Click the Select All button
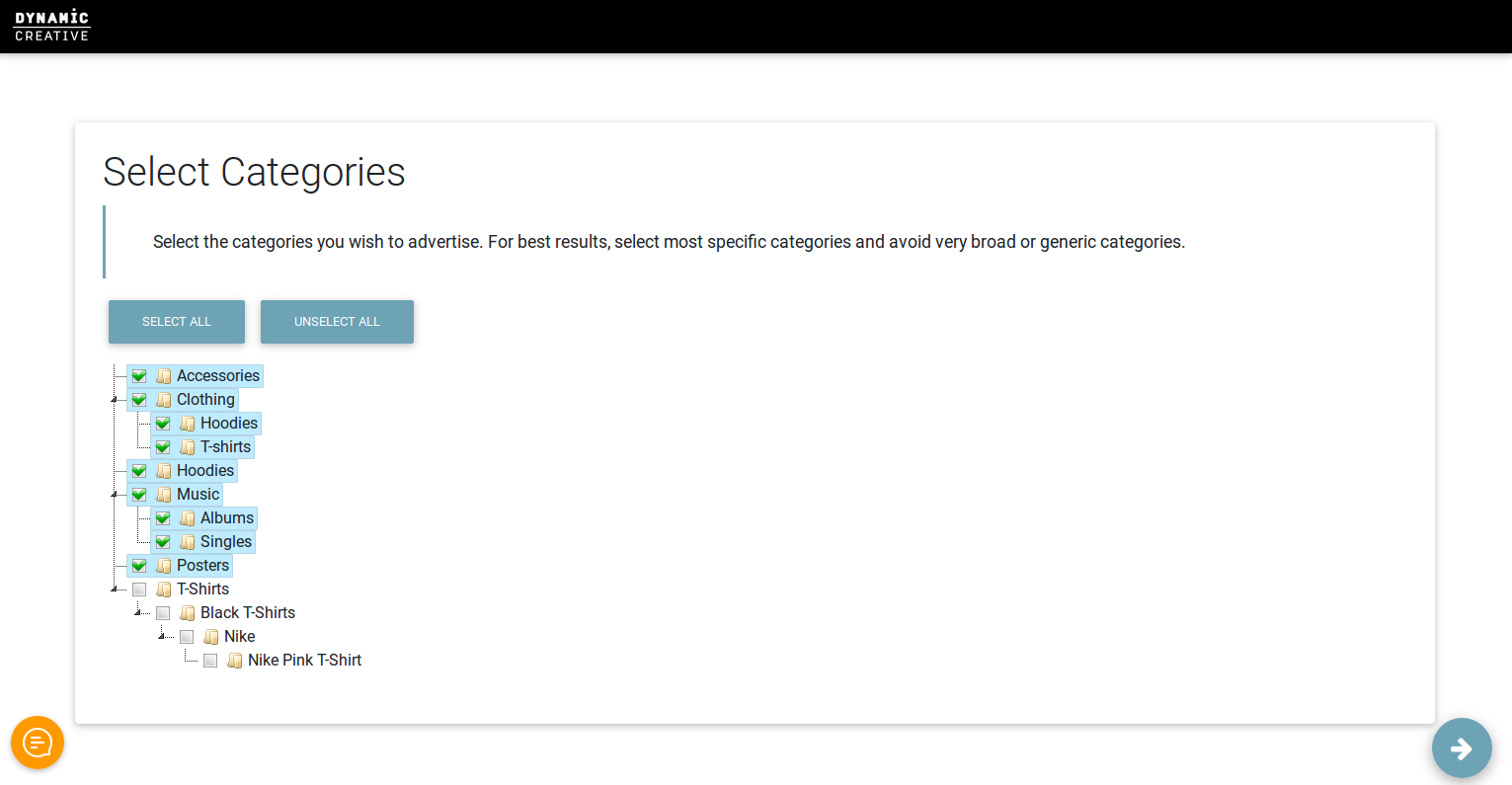Screen dimensions: 1512x785 pyautogui.click(x=177, y=322)
